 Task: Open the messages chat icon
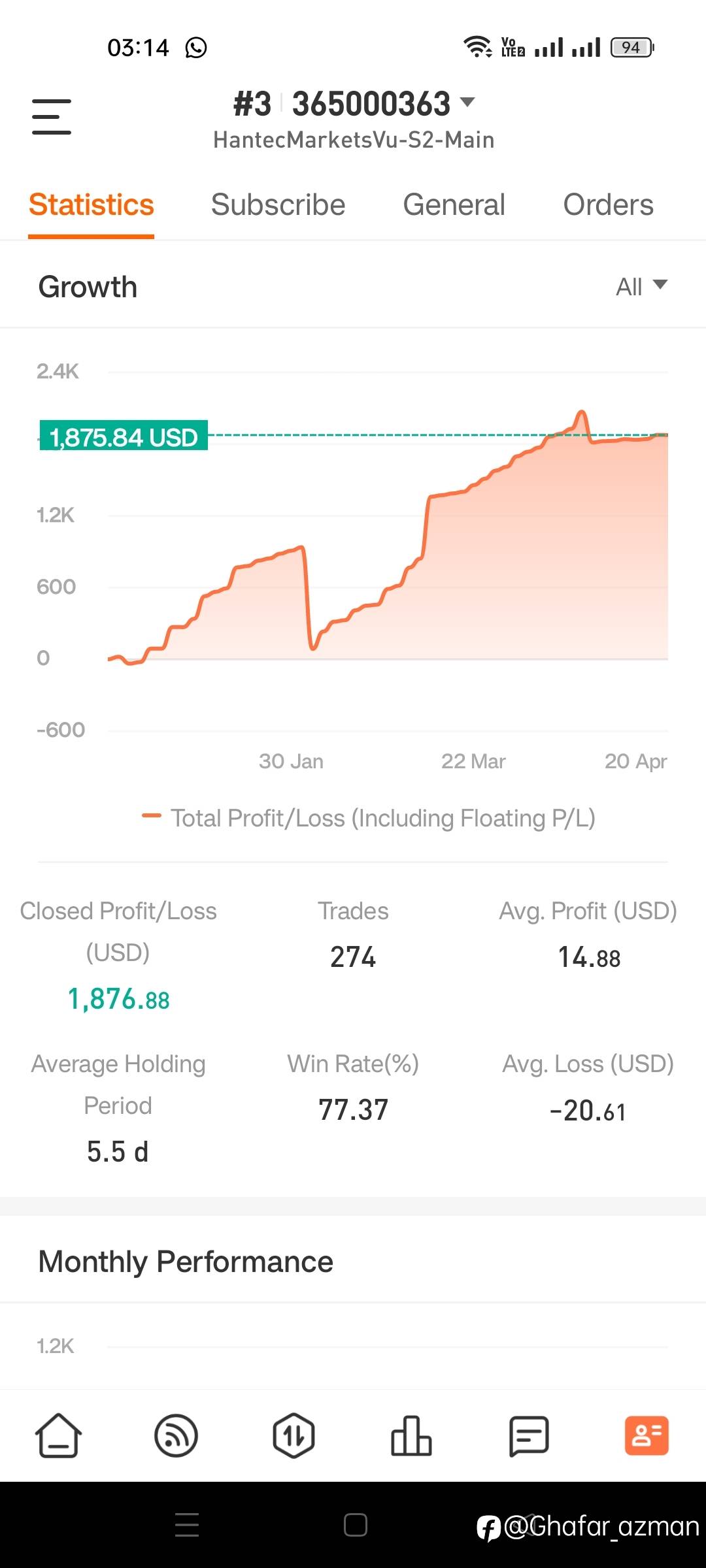pos(529,1435)
